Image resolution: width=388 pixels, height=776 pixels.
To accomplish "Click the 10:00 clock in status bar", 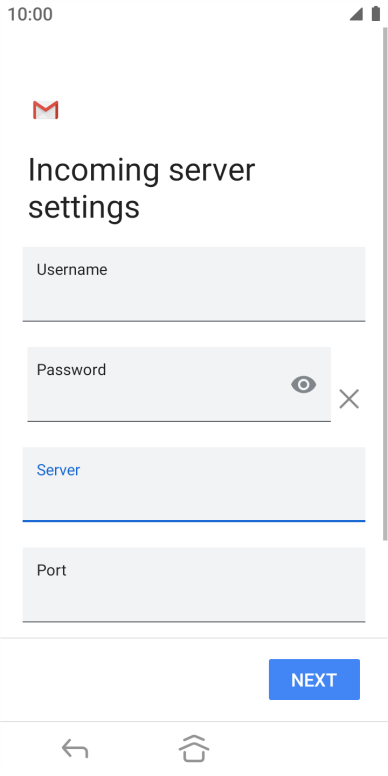I will [30, 14].
